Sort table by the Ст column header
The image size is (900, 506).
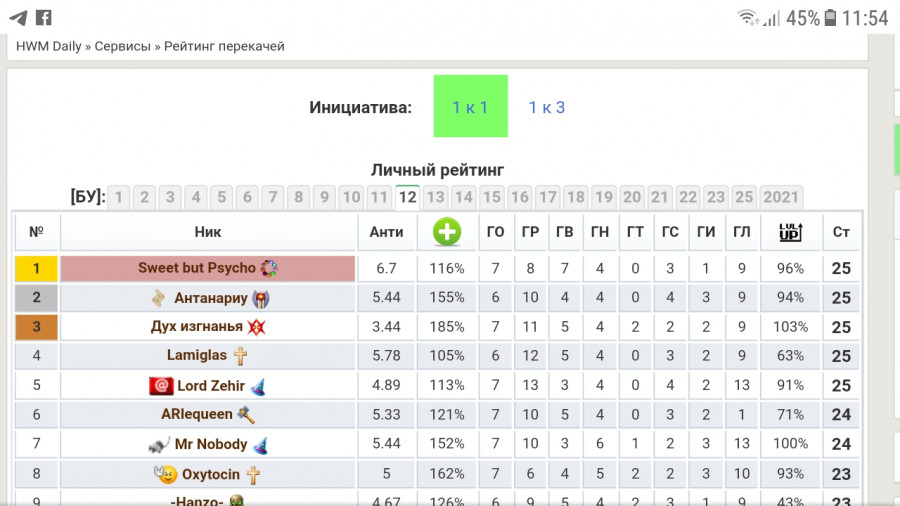point(841,232)
